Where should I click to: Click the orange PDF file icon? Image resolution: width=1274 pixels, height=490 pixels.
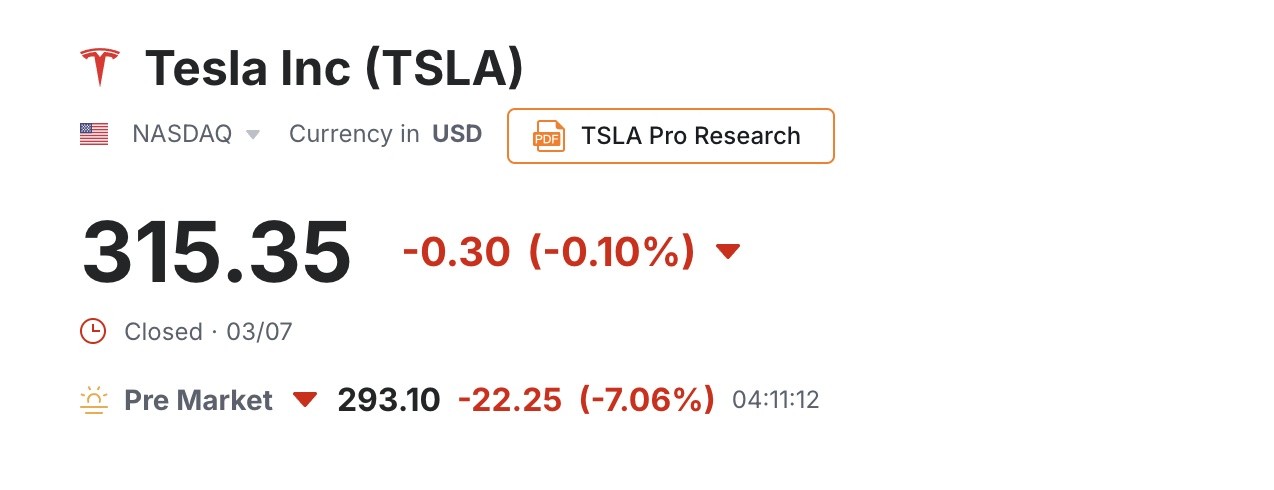pos(548,136)
